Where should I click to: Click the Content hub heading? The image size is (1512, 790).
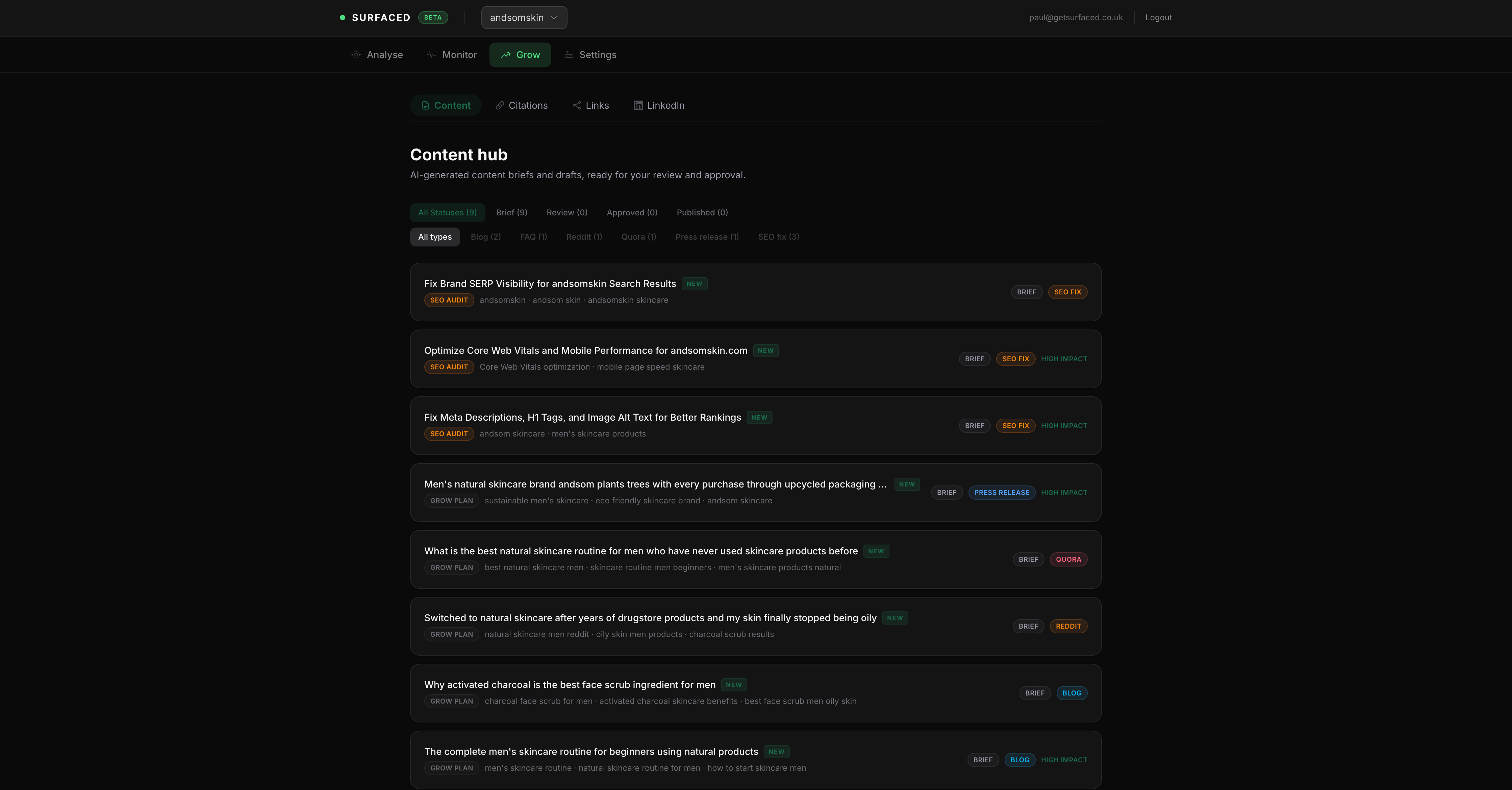pyautogui.click(x=458, y=155)
